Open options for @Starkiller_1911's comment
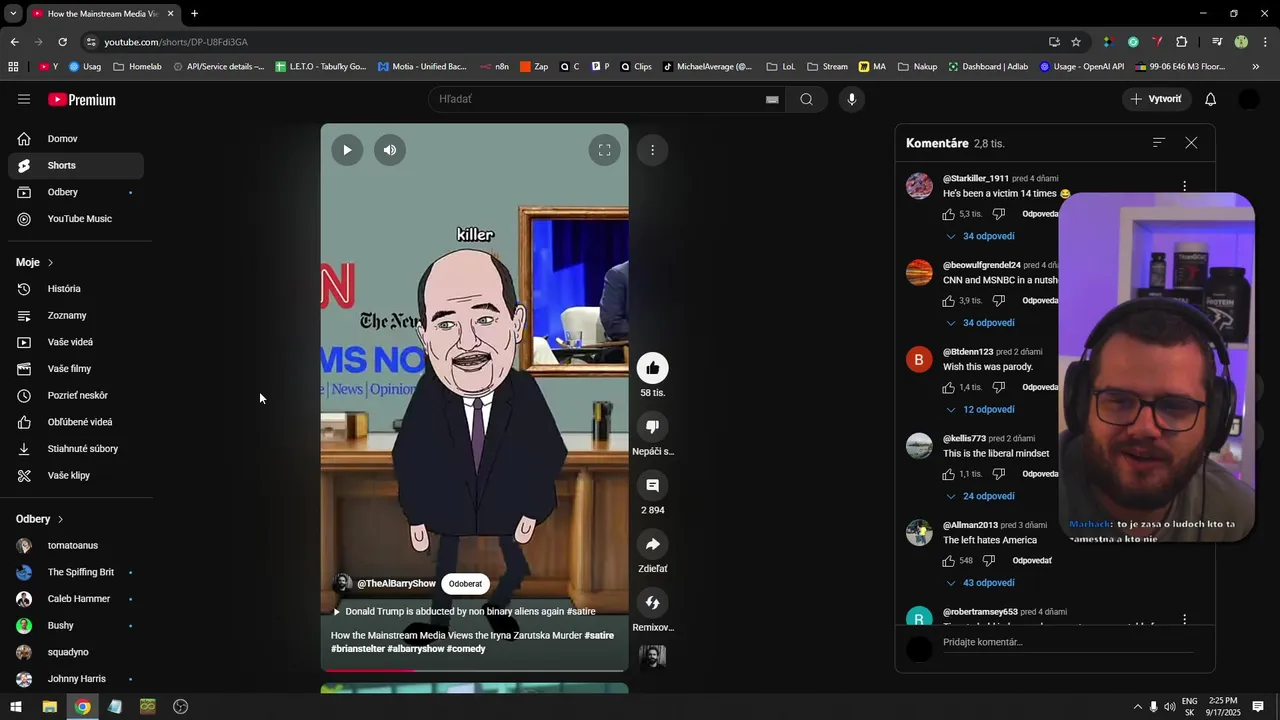The height and width of the screenshot is (720, 1280). [1184, 186]
